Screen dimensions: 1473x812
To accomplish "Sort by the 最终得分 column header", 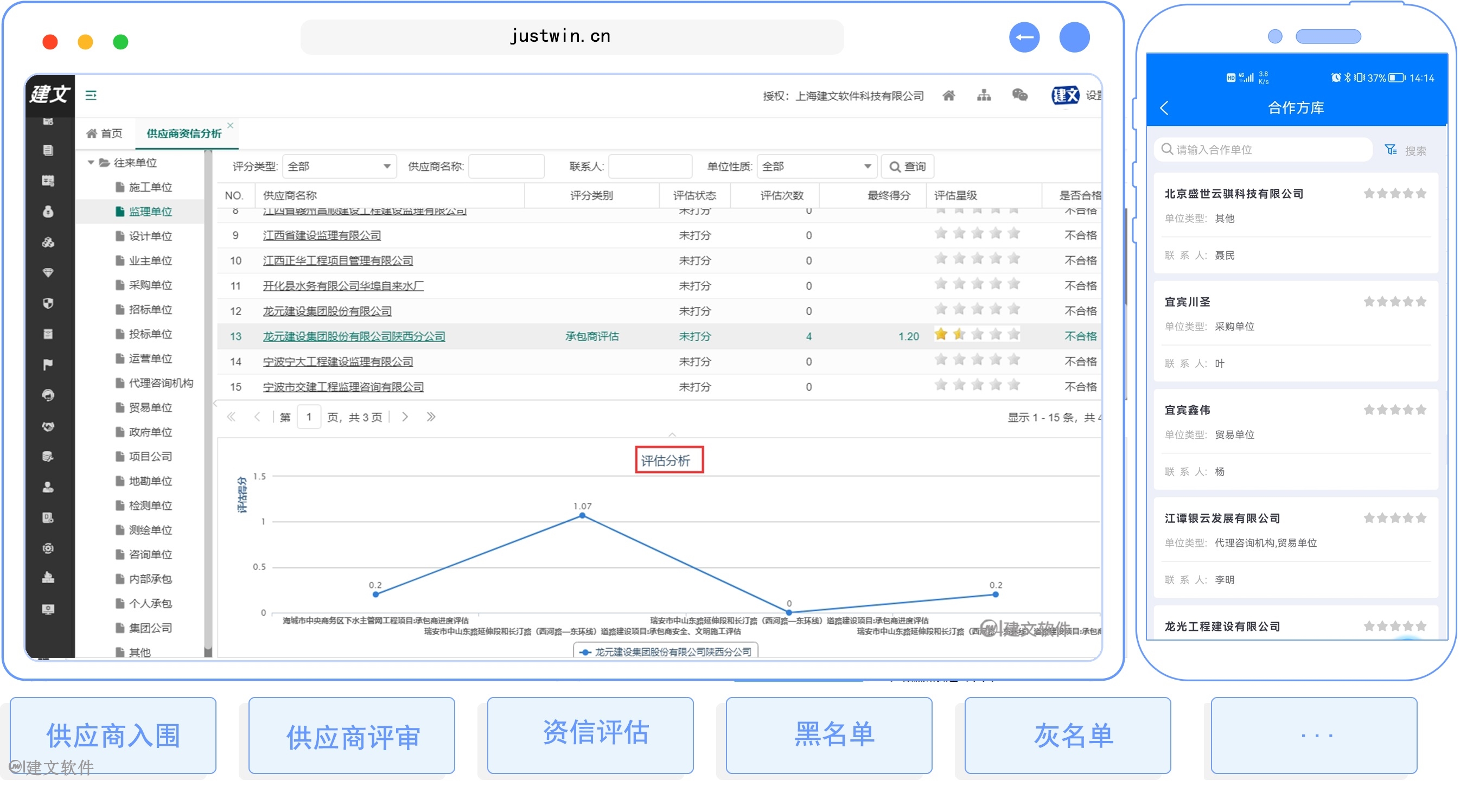I will coord(889,196).
